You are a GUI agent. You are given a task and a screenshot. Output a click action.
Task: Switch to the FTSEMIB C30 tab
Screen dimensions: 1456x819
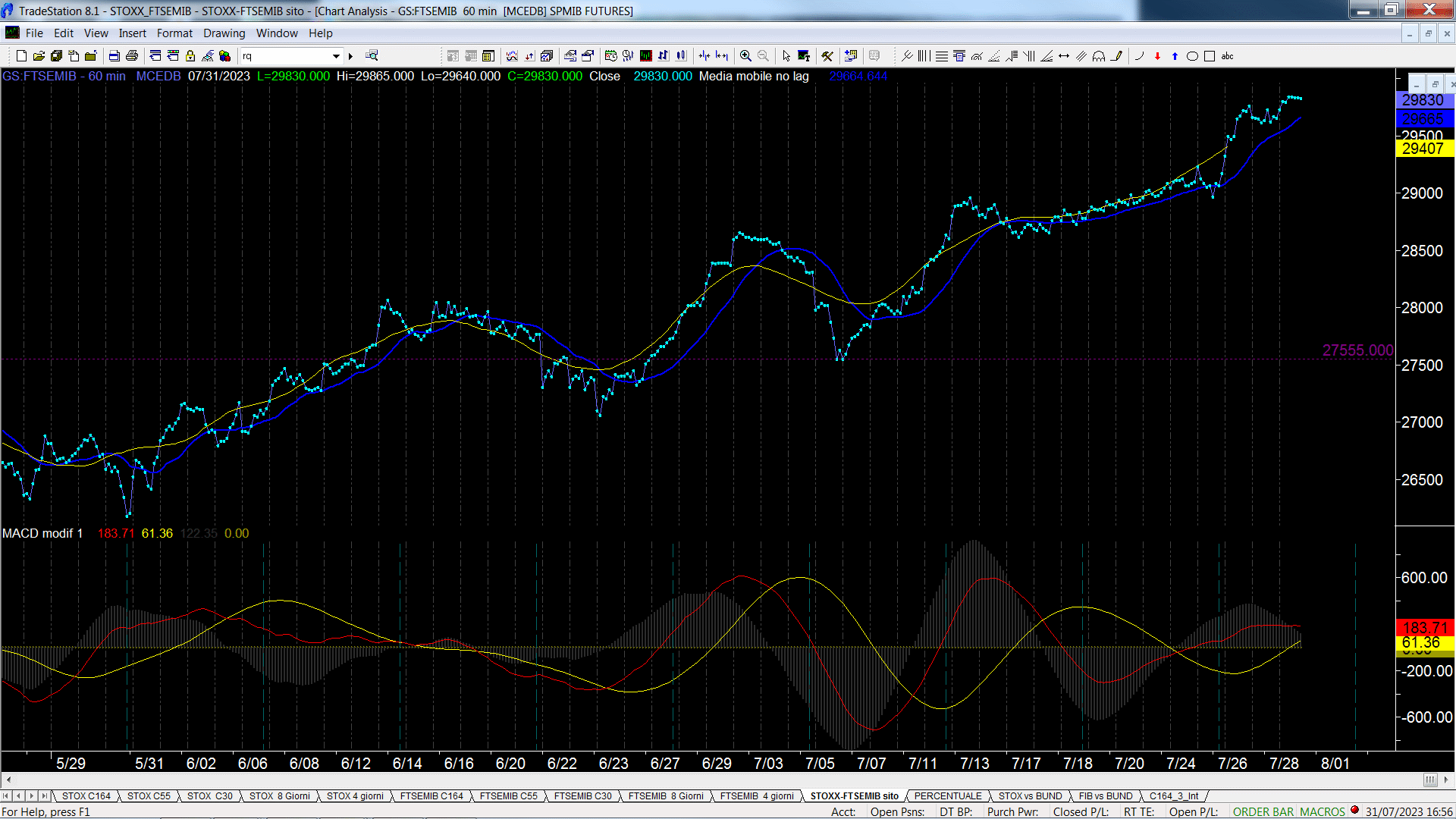582,795
